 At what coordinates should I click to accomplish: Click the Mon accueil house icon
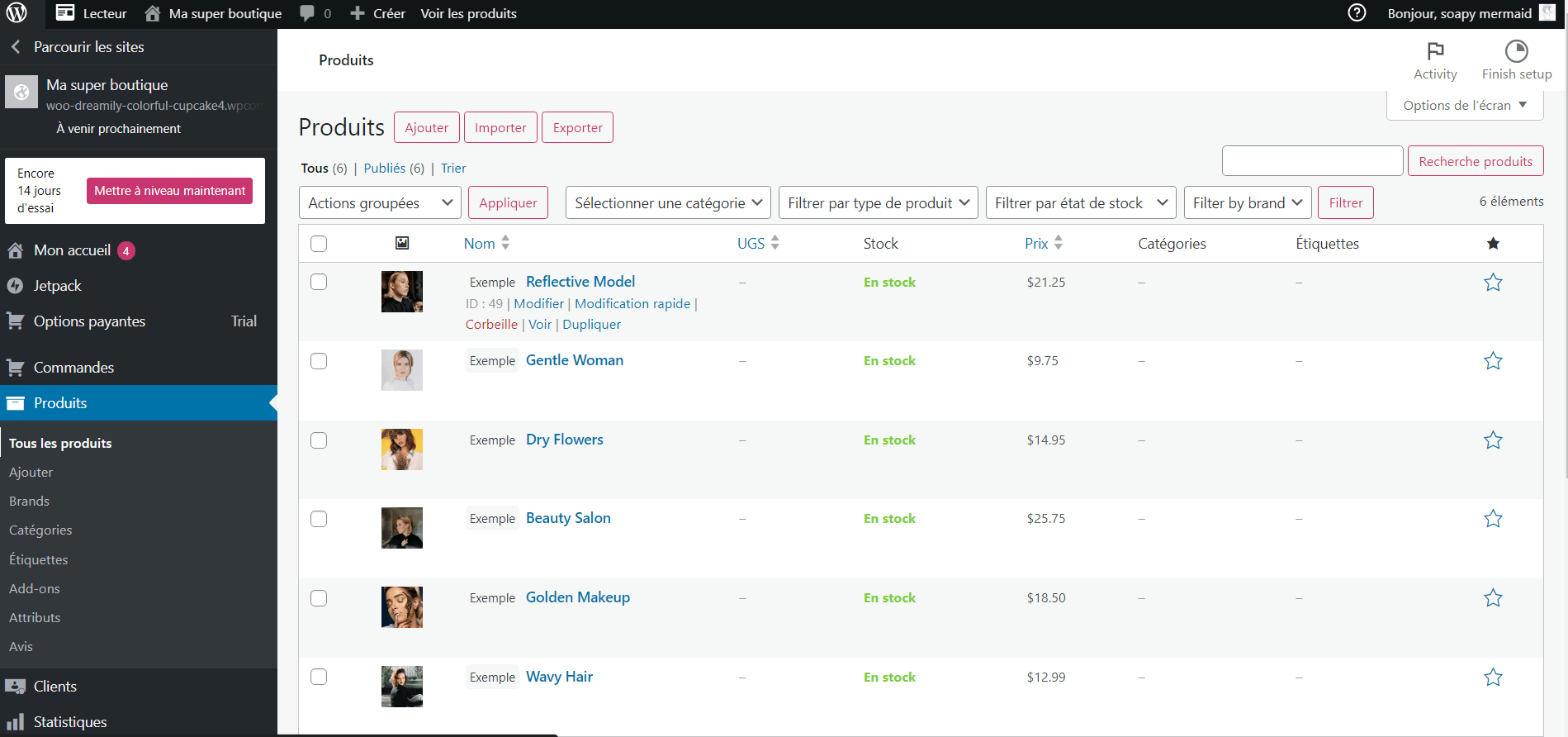click(x=15, y=250)
